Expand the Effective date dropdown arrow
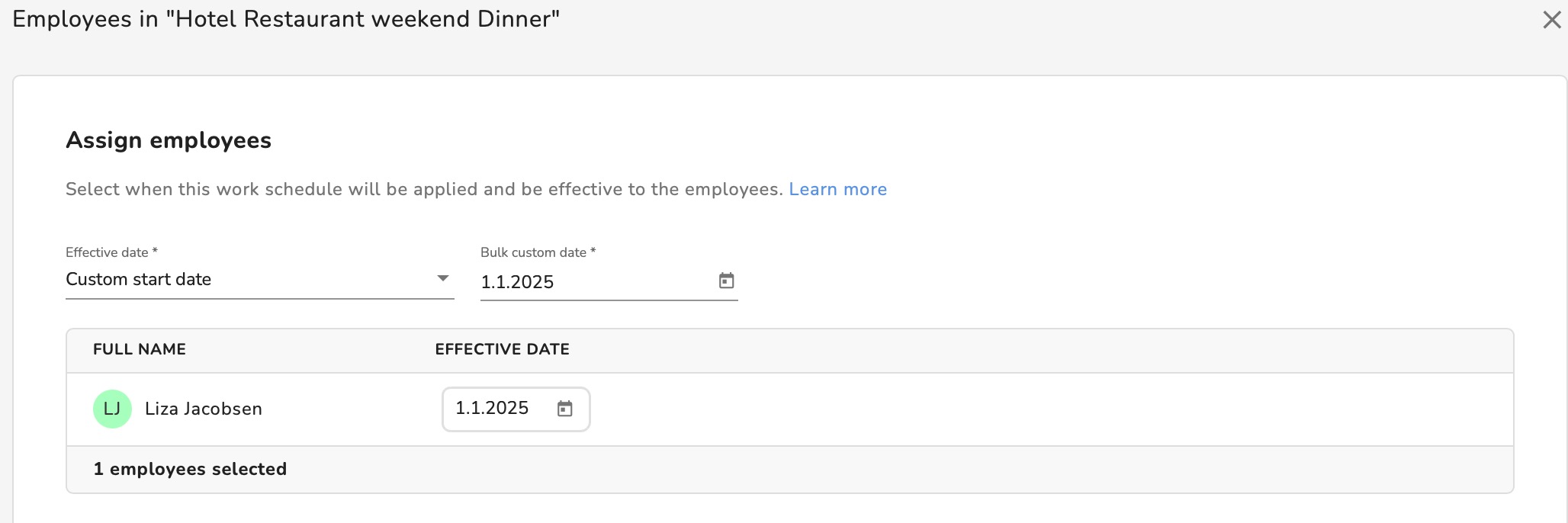The height and width of the screenshot is (523, 1568). tap(442, 278)
